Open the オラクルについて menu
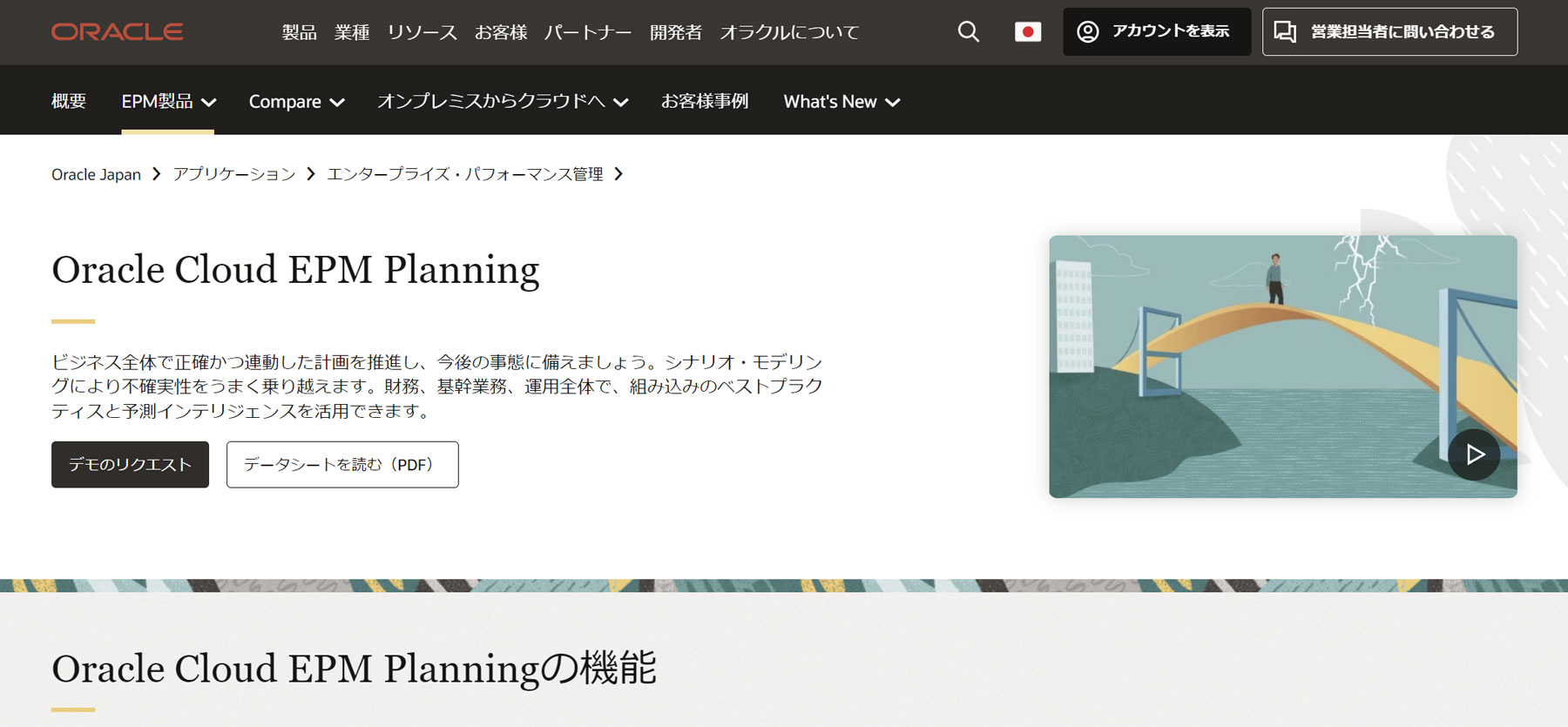The image size is (1568, 727). [789, 32]
